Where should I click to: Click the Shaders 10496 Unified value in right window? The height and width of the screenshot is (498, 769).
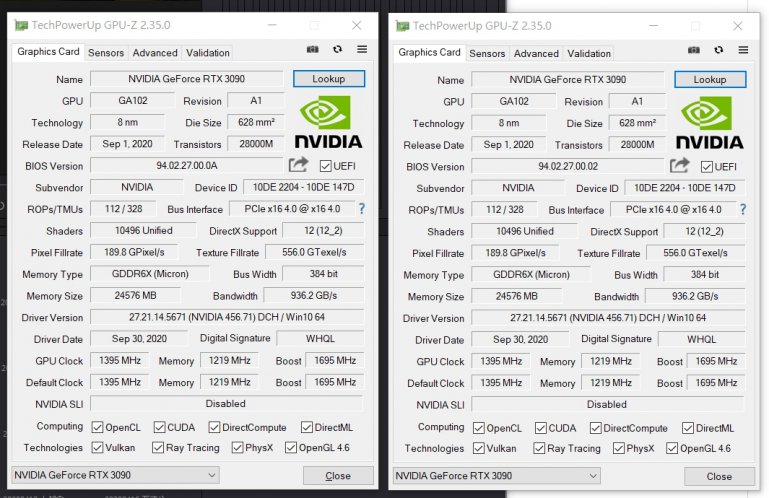tap(524, 231)
